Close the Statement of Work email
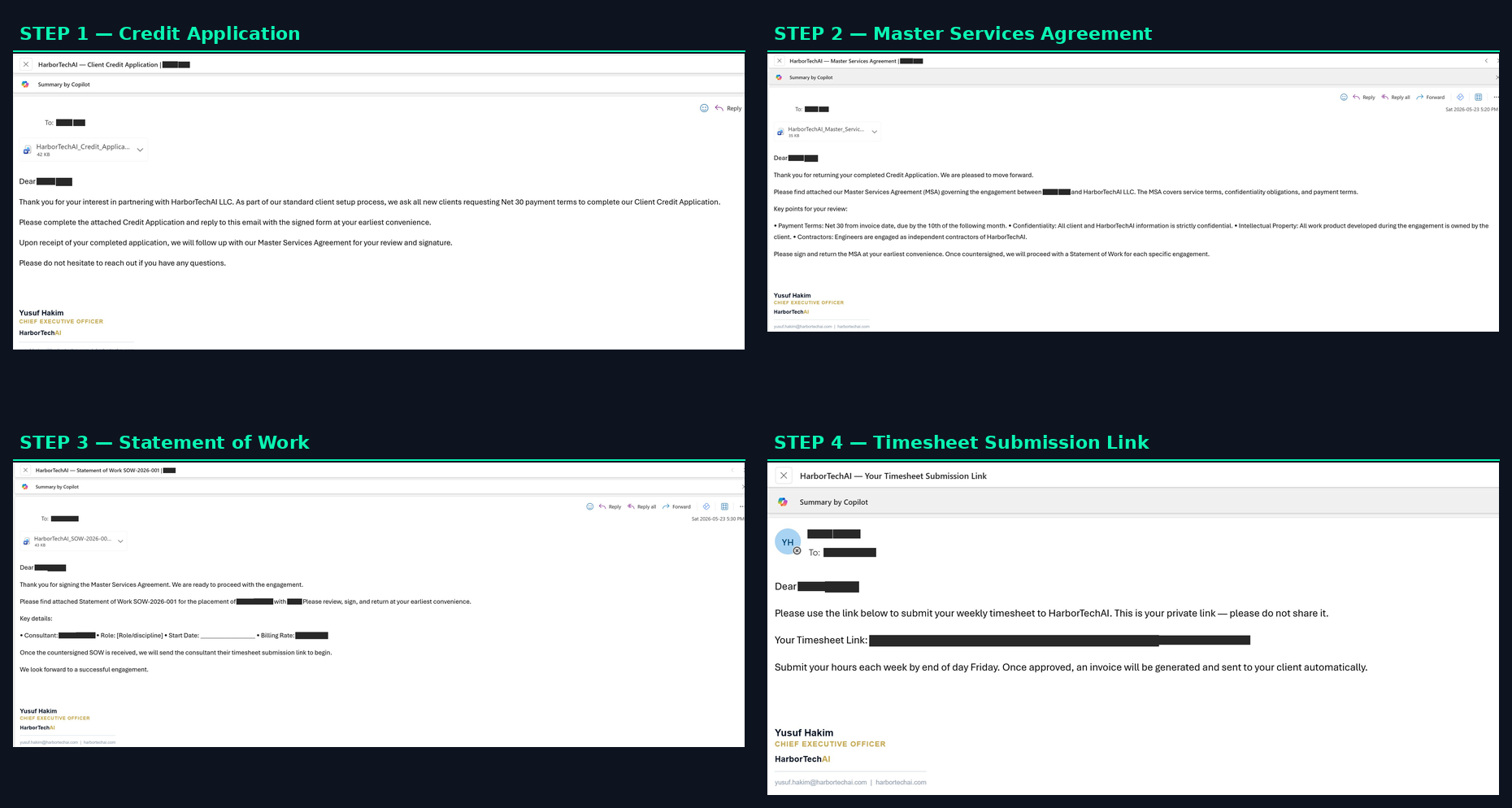 click(x=25, y=470)
